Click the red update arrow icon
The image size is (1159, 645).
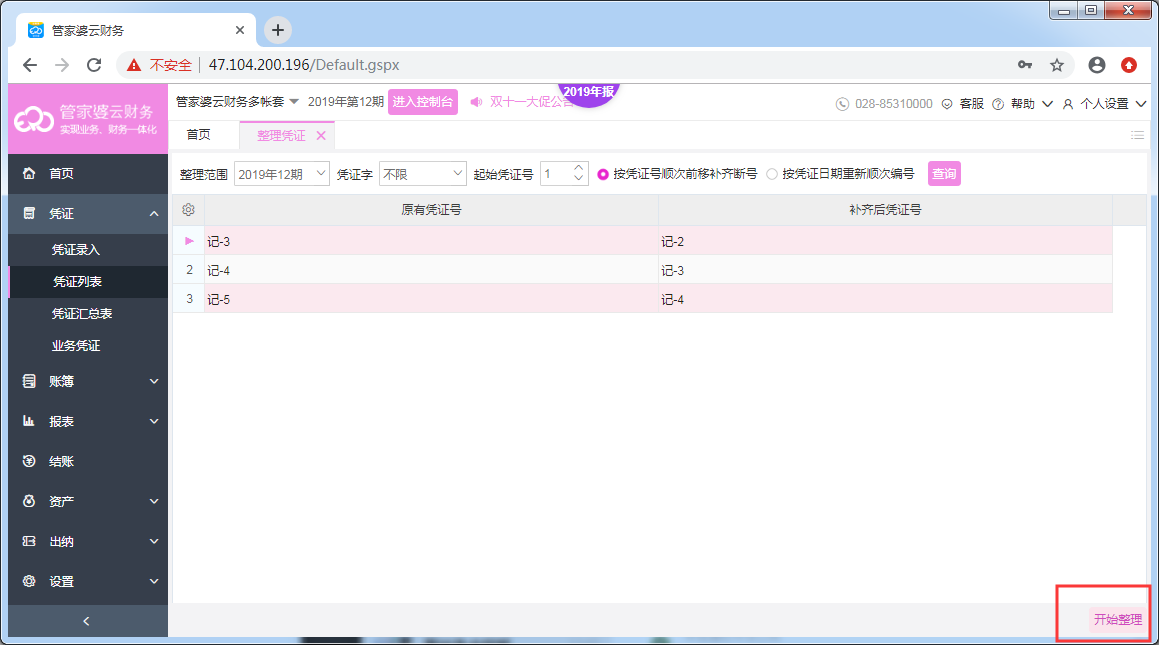click(1129, 65)
